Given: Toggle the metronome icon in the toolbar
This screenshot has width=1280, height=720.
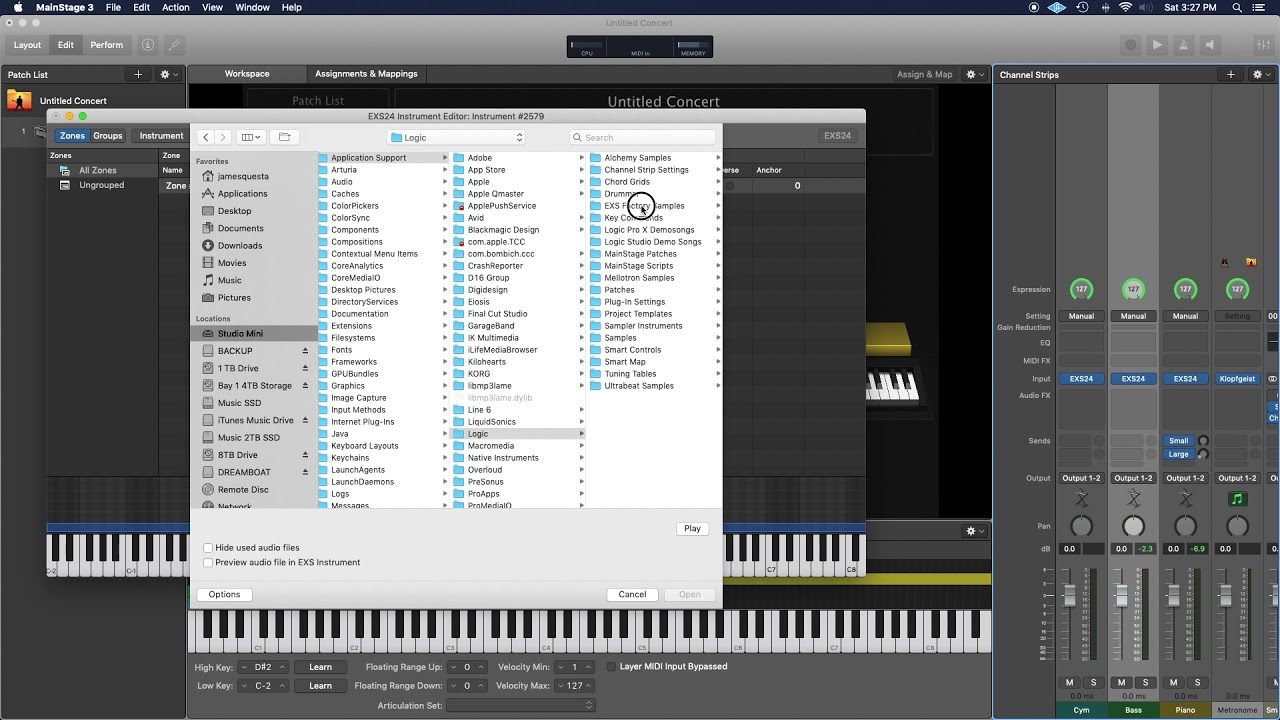Looking at the screenshot, I should 1184,45.
